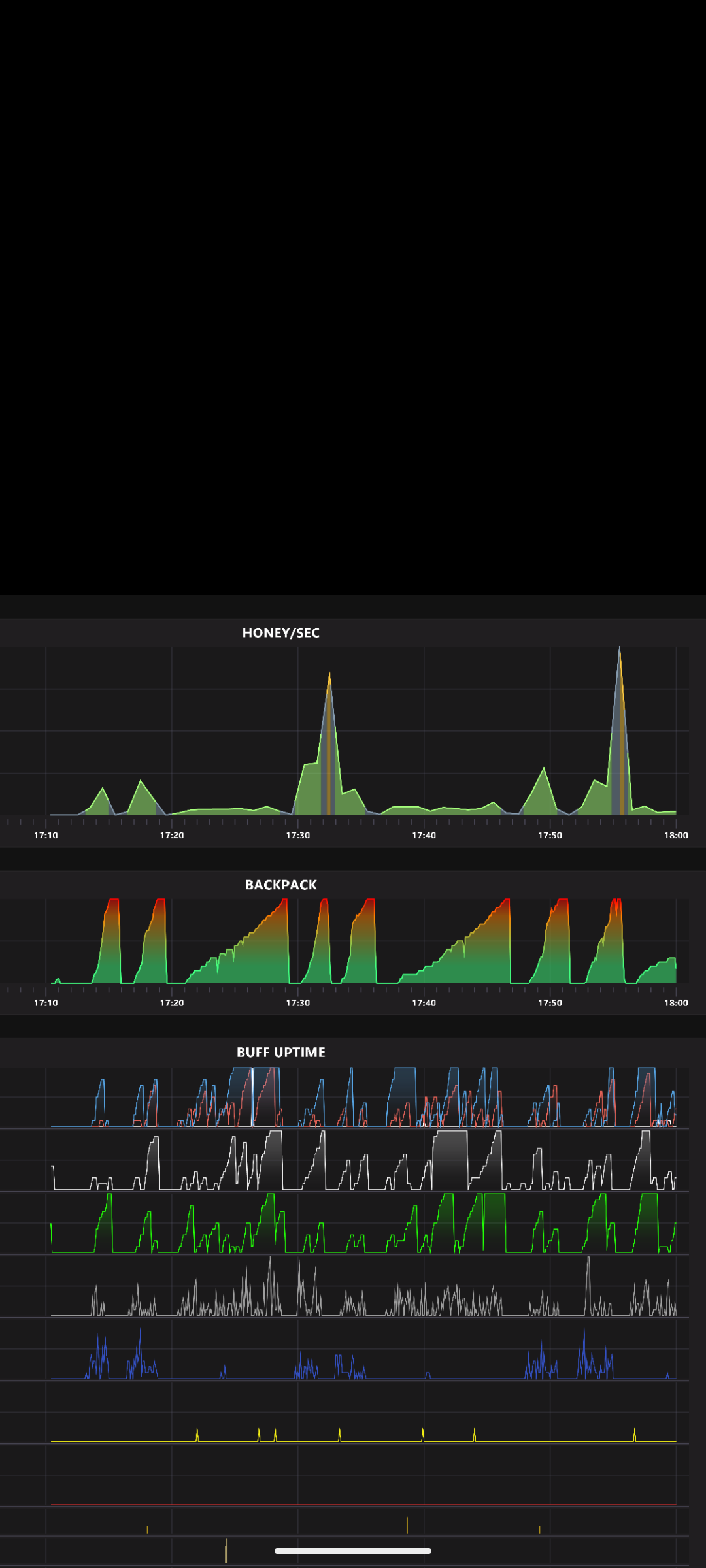Click tallest honey spike near 17:55

[x=620, y=649]
